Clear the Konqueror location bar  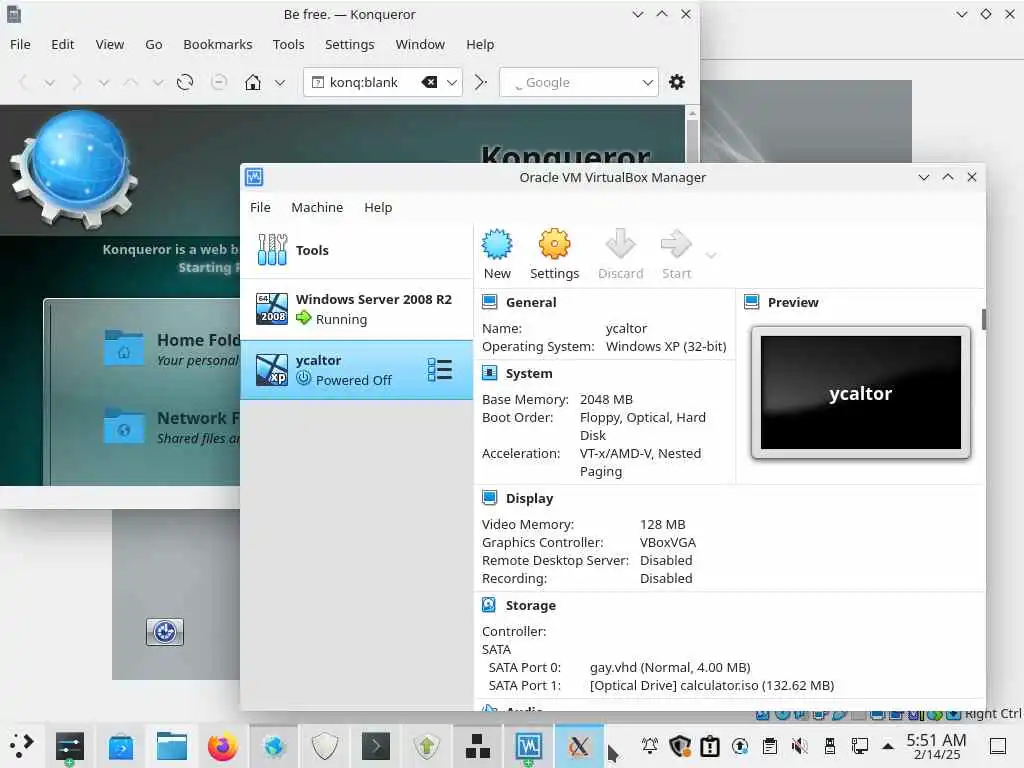429,82
